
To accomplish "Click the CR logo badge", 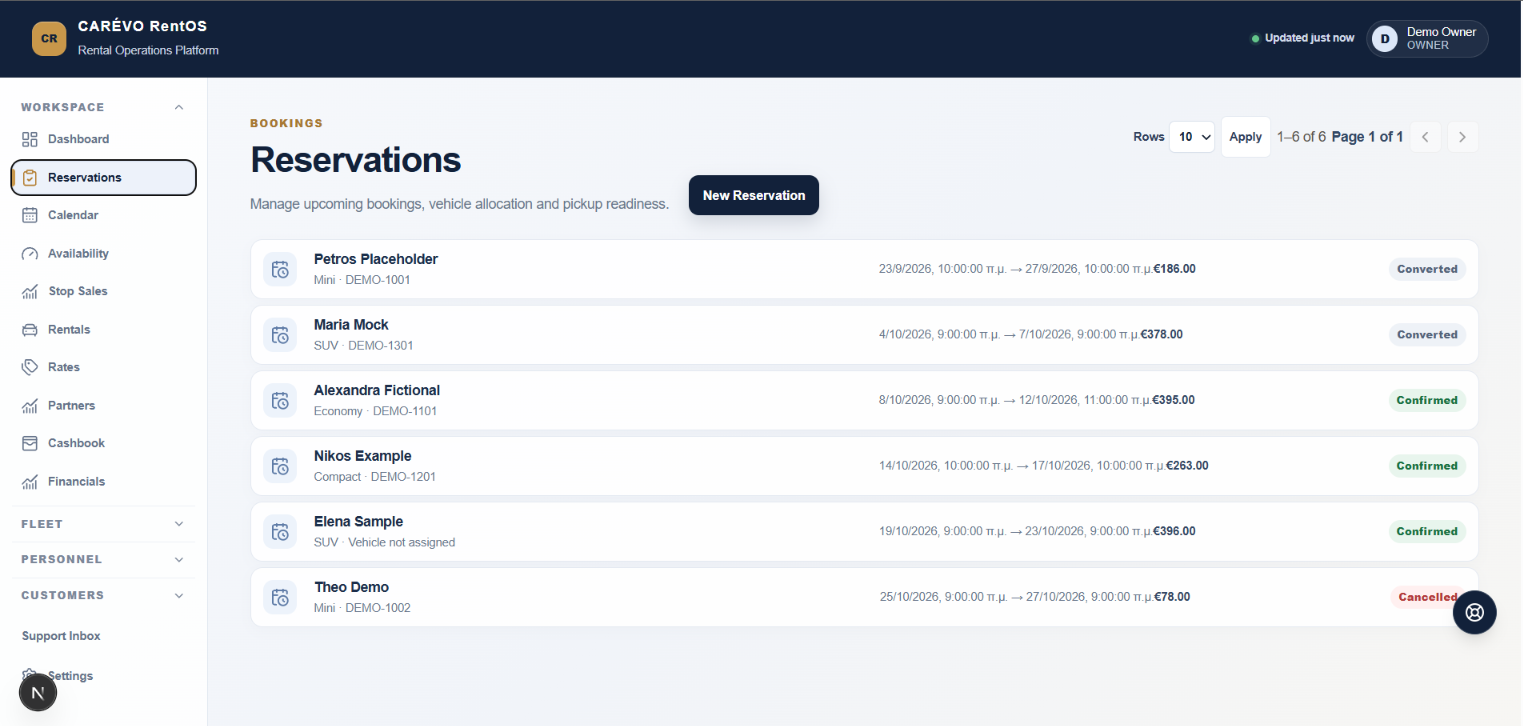I will [x=49, y=39].
